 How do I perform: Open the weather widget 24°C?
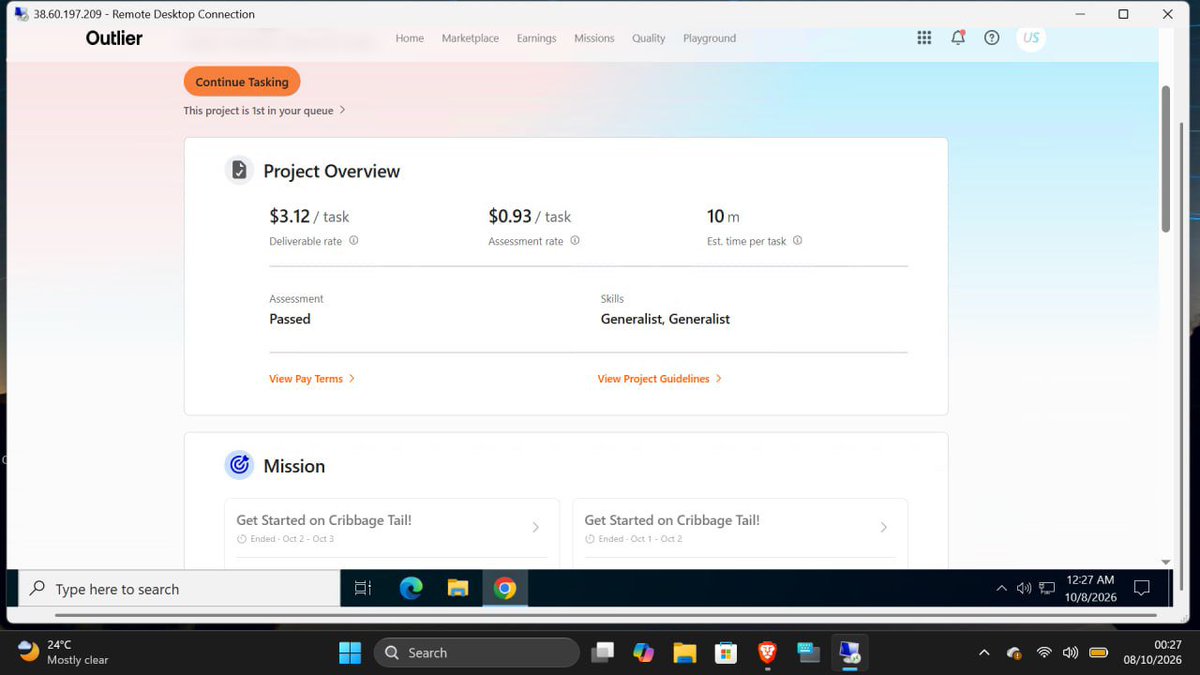[x=64, y=653]
